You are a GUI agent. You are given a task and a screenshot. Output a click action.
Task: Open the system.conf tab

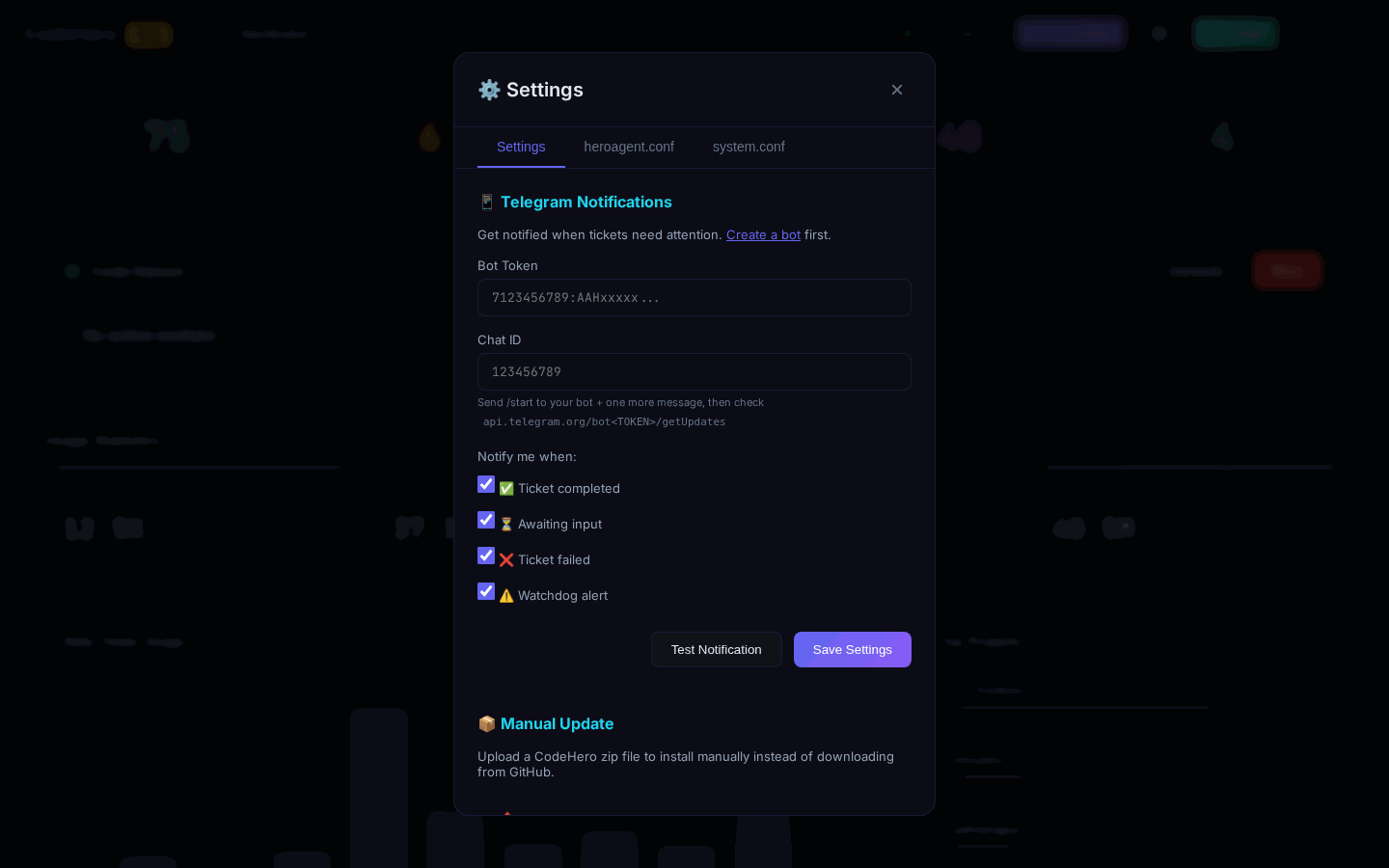(x=749, y=147)
